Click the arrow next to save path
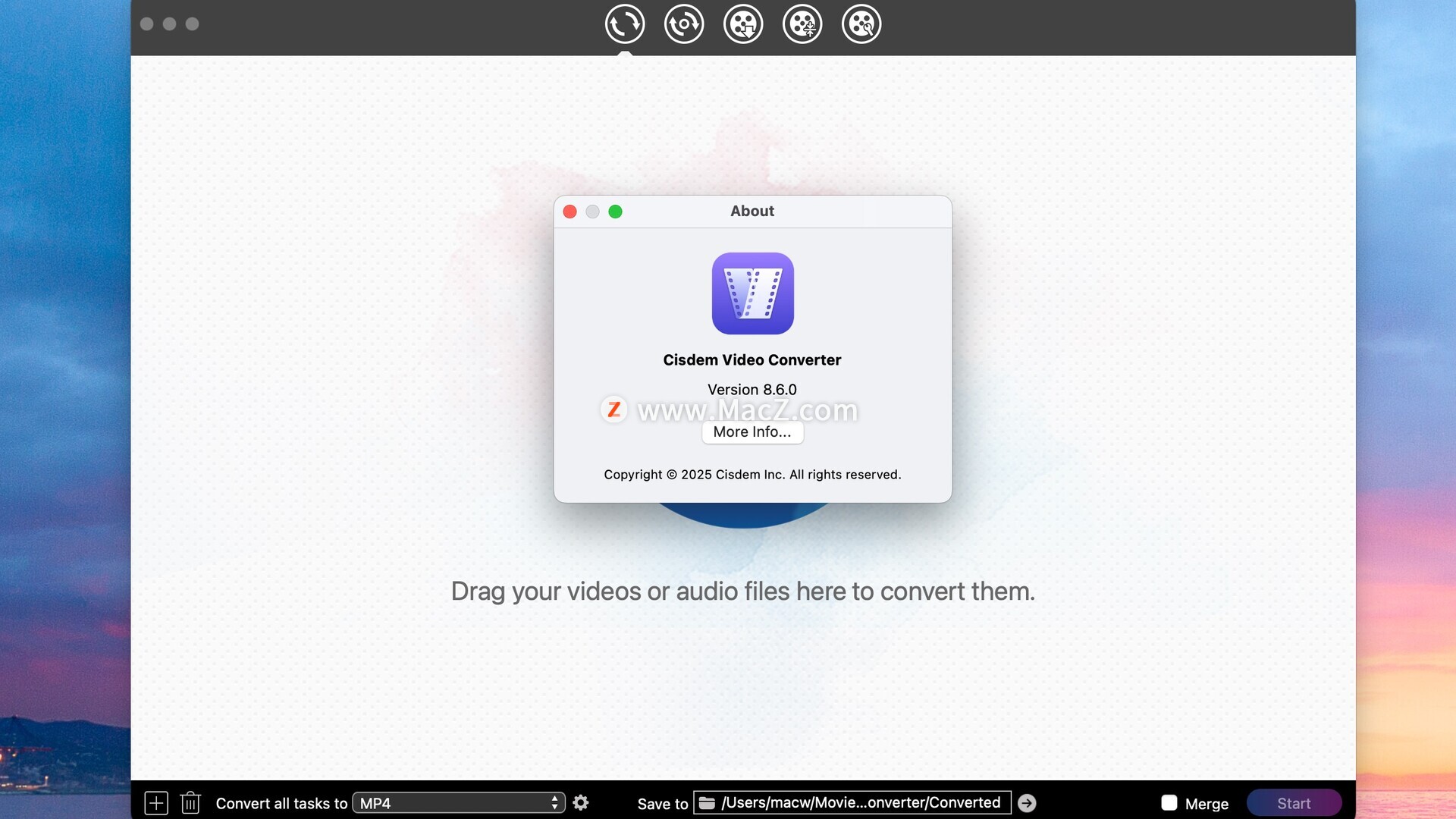1456x819 pixels. [x=1027, y=803]
